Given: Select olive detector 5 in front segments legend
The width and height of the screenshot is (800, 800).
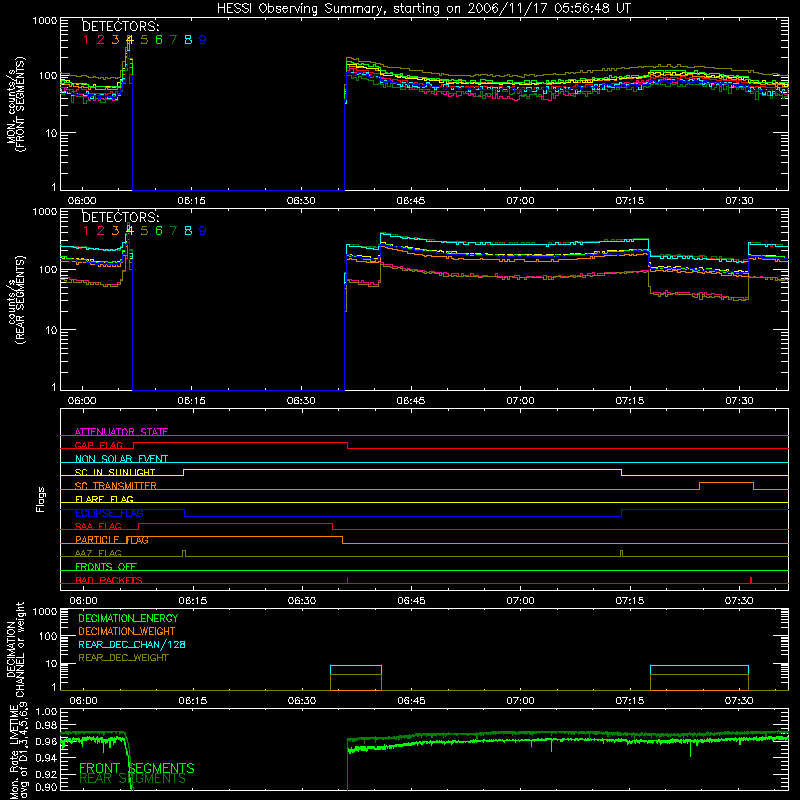Looking at the screenshot, I should (144, 40).
